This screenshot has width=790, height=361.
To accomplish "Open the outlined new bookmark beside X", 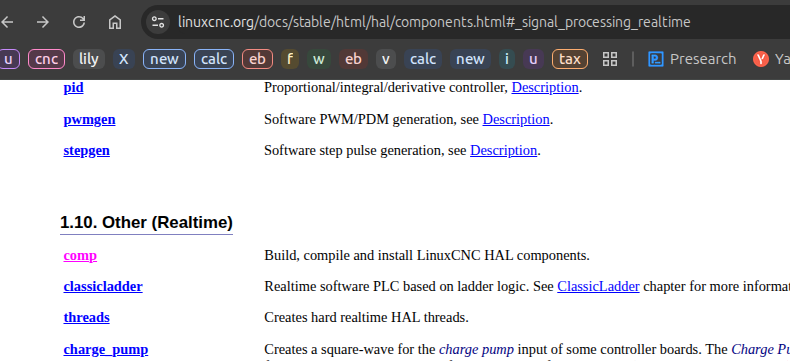I will (164, 59).
